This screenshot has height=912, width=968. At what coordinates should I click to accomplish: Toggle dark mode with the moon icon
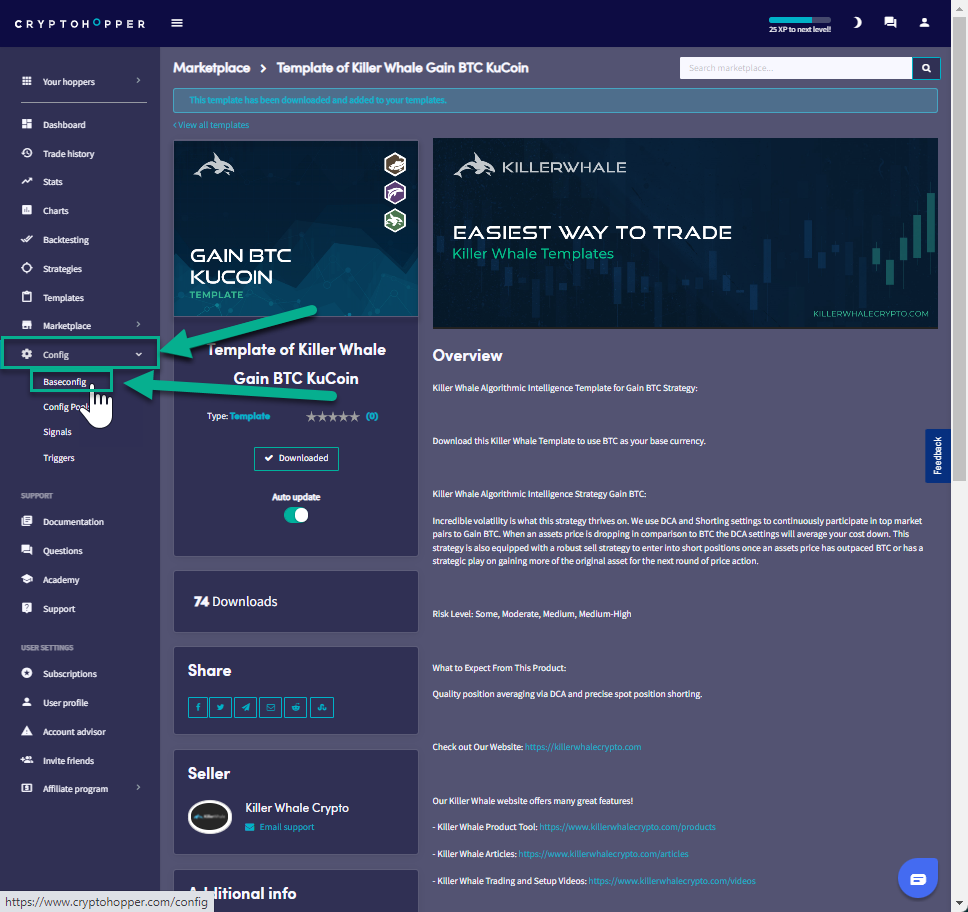point(857,23)
